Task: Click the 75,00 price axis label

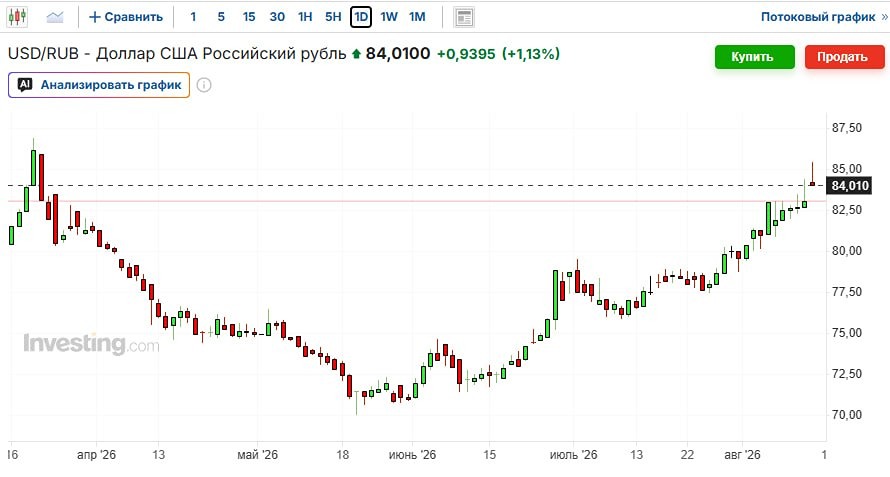Action: pyautogui.click(x=847, y=333)
